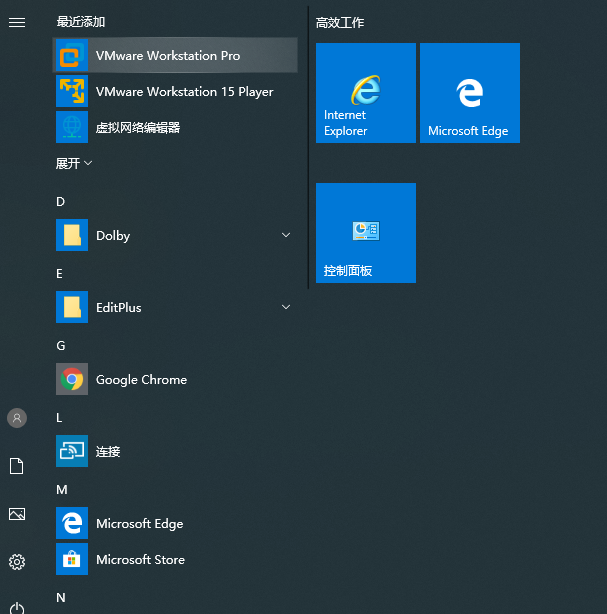Screen dimensions: 607x614
Task: Open Microsoft Store app
Action: [175, 559]
